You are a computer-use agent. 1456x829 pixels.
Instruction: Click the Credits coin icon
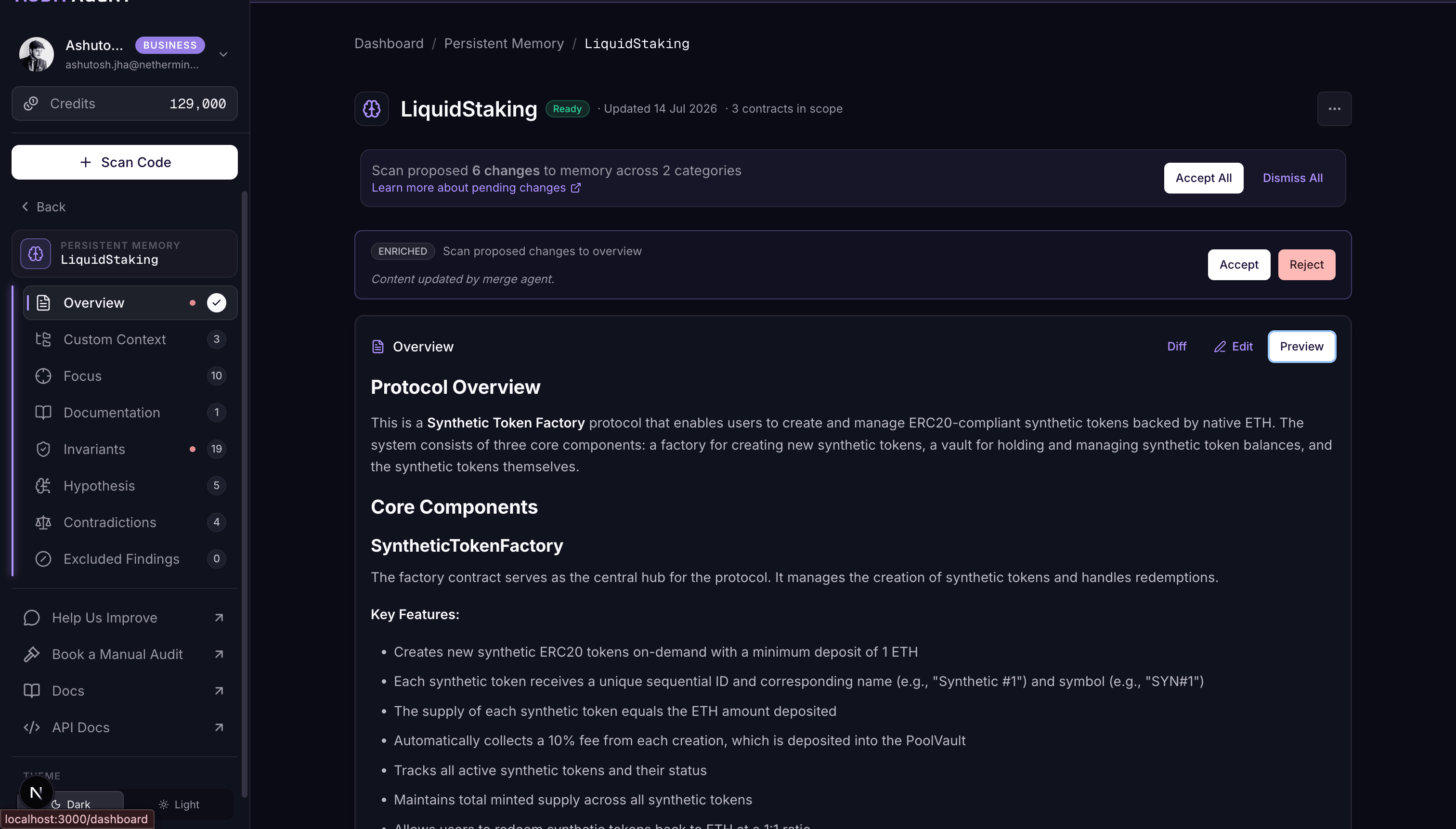tap(31, 103)
